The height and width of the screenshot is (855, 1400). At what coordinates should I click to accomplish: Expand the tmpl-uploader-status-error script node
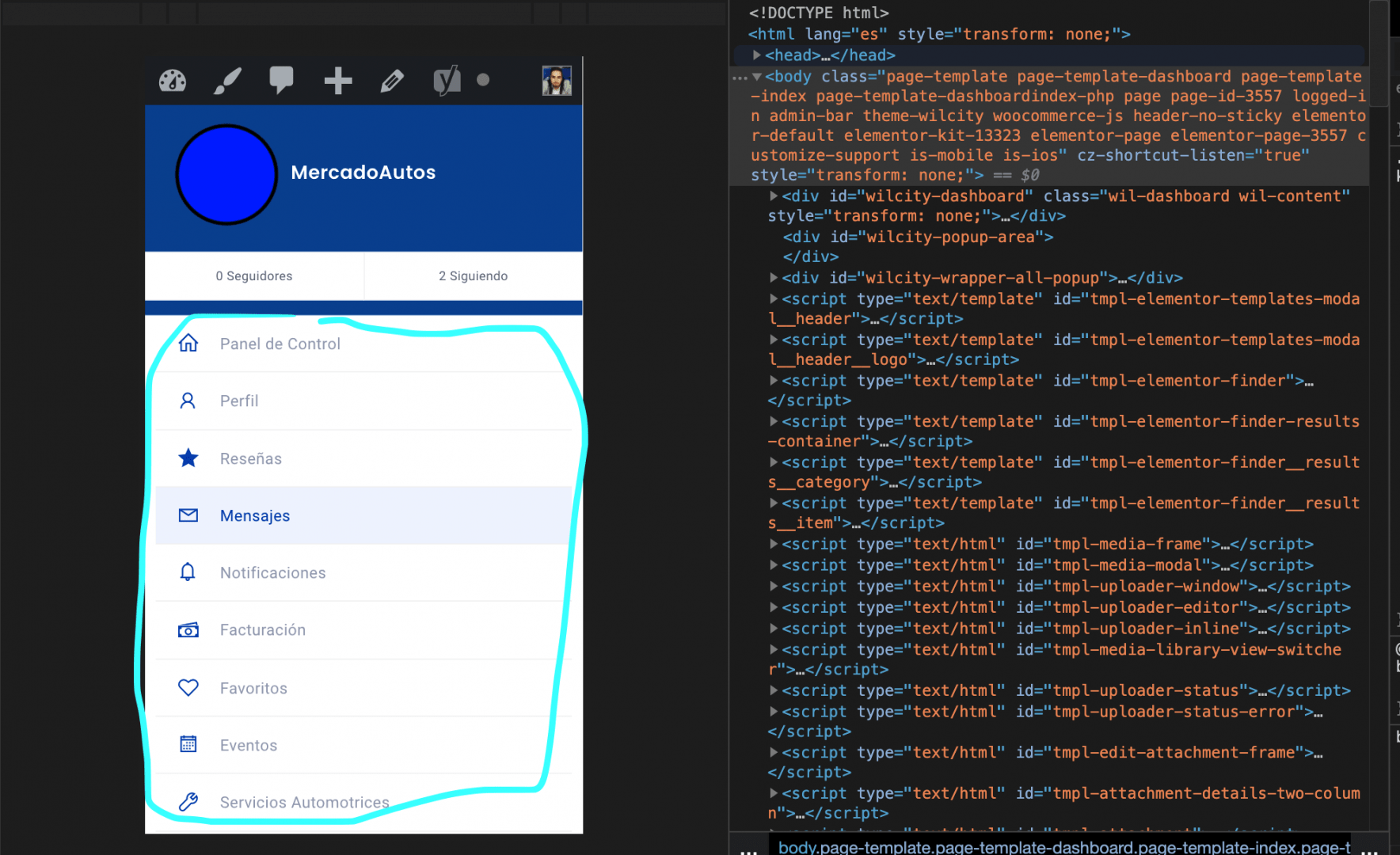[774, 712]
